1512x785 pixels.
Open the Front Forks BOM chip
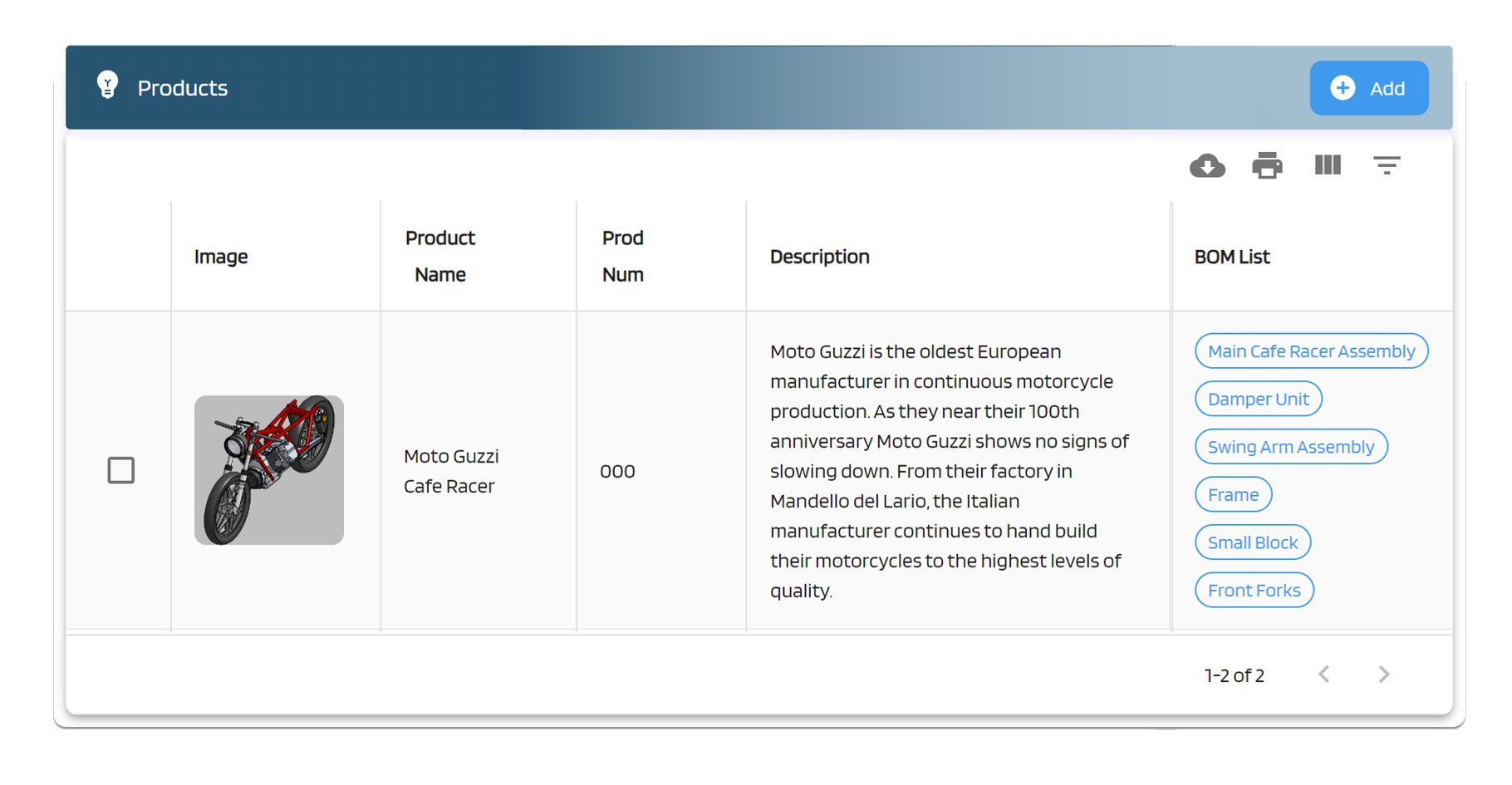click(x=1254, y=591)
